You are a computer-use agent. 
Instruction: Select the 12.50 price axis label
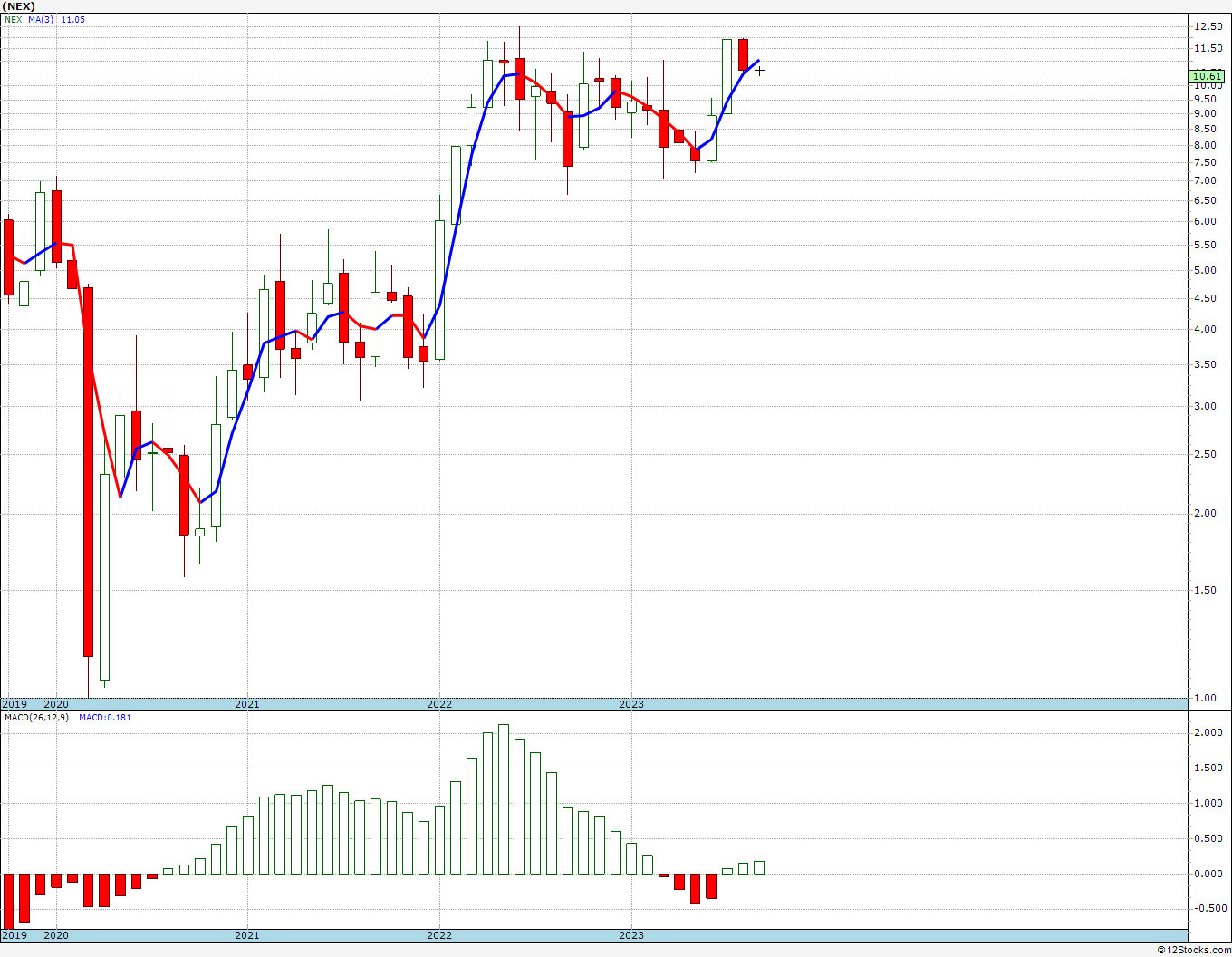point(1208,25)
